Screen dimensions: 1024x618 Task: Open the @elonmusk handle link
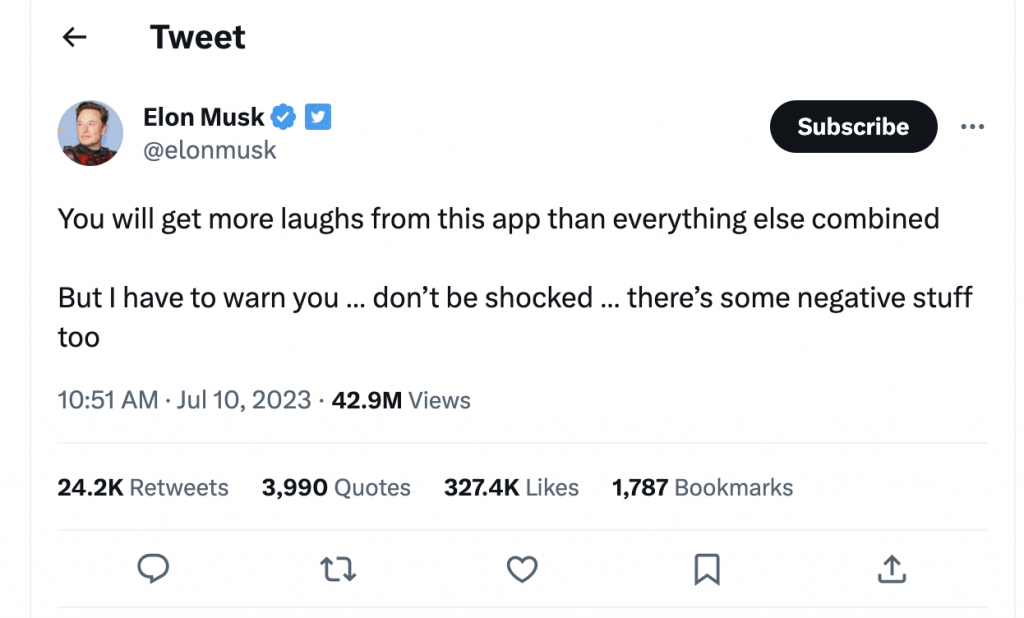(210, 150)
